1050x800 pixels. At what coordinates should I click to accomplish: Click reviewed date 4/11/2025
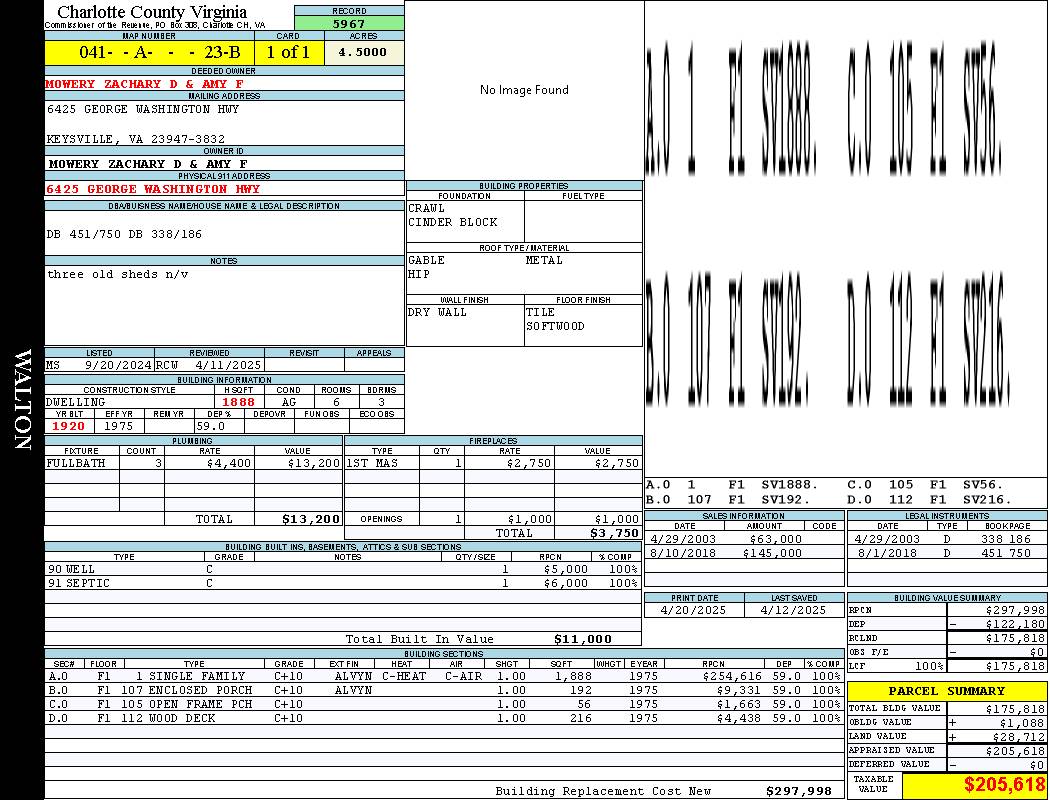[226, 366]
